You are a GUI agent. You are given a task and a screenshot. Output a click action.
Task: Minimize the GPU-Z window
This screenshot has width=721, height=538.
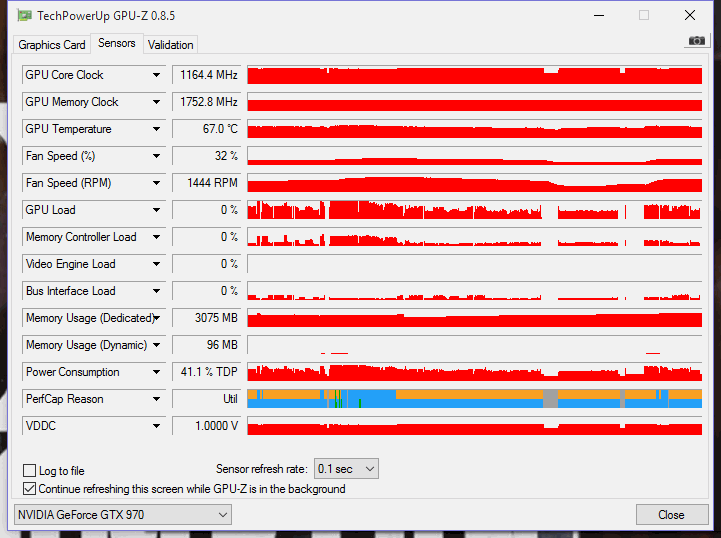pyautogui.click(x=599, y=16)
